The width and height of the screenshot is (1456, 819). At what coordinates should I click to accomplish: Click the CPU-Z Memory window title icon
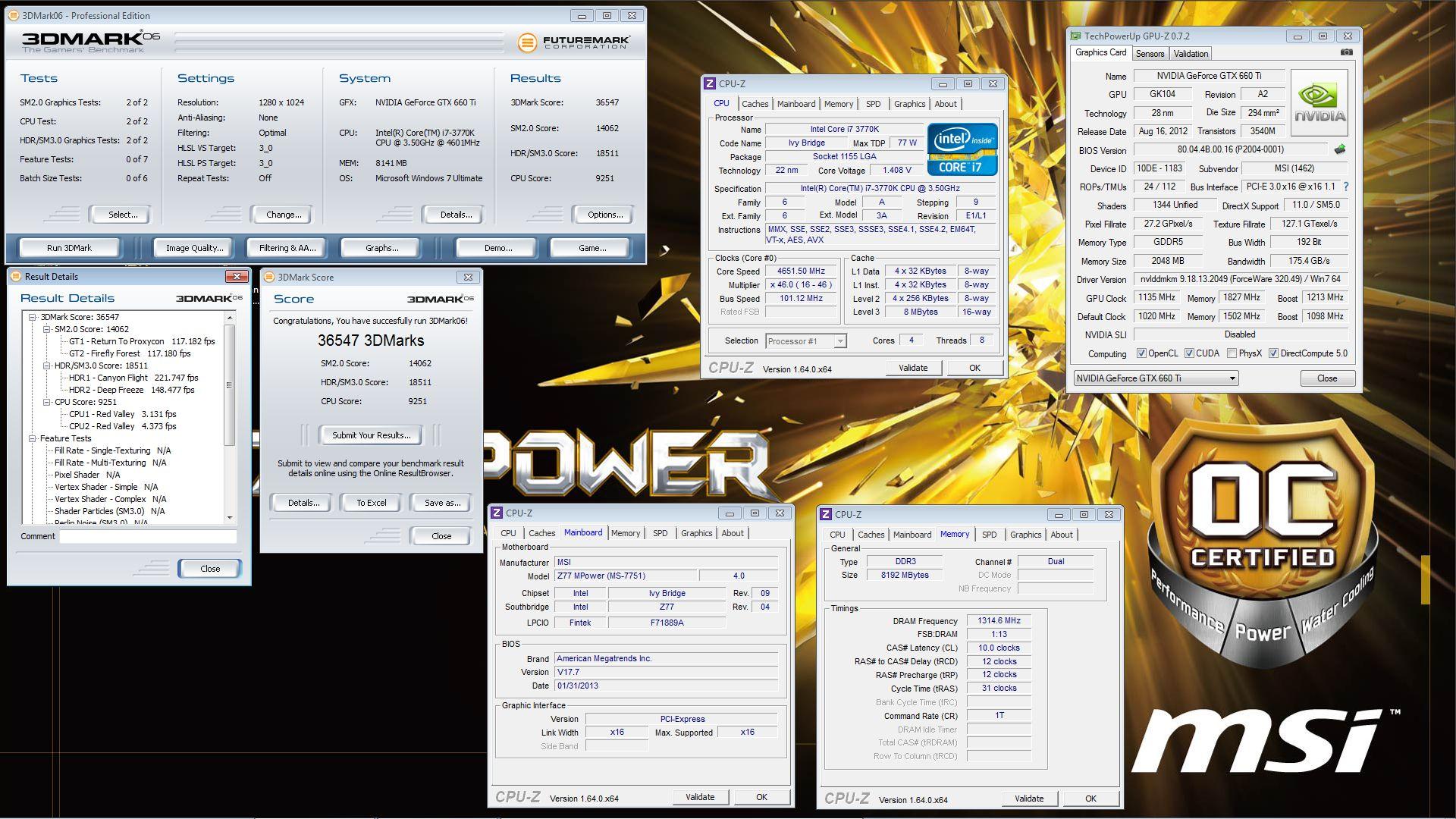(826, 515)
